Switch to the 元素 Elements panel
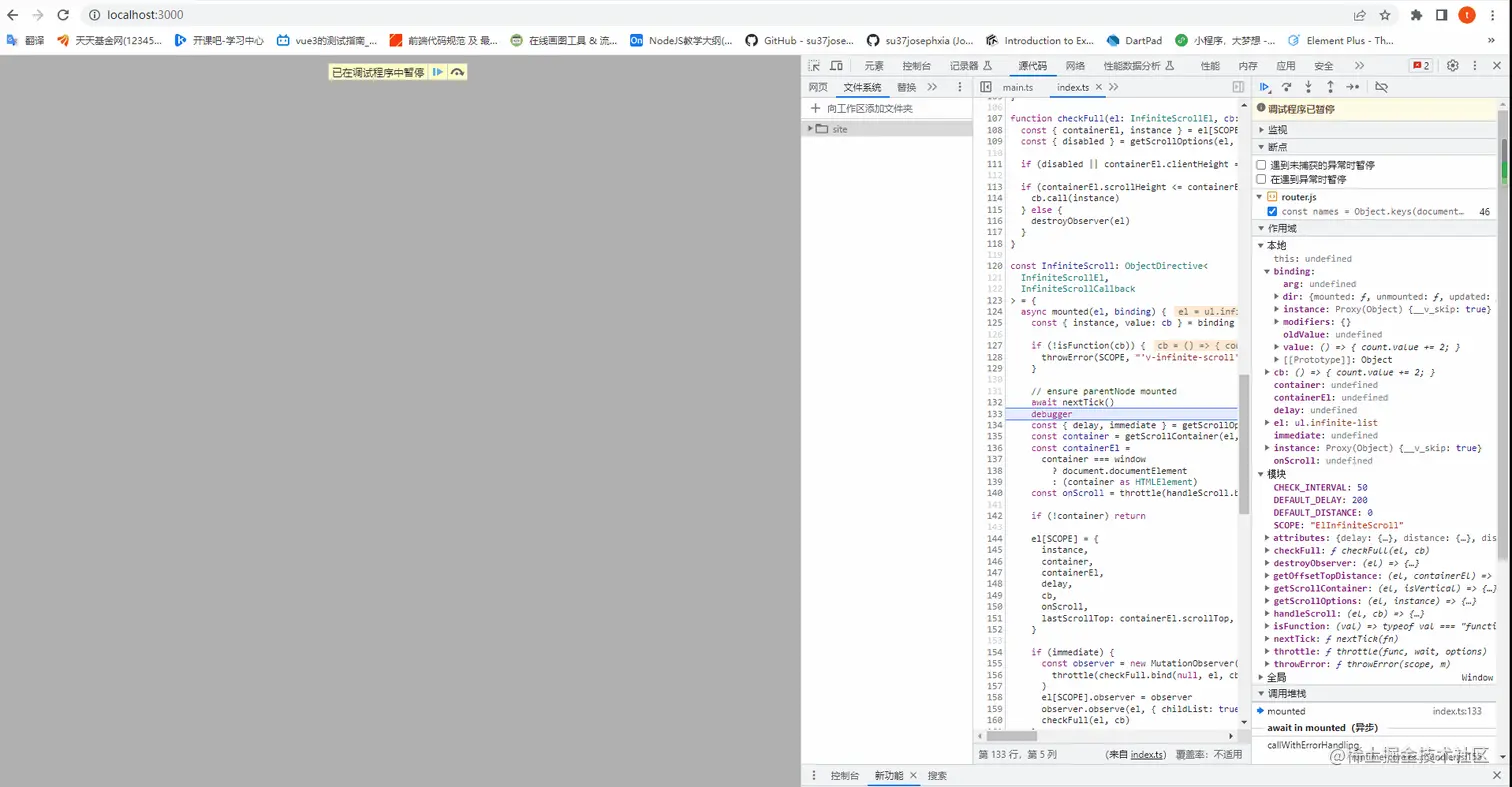Viewport: 1512px width, 787px height. [874, 66]
